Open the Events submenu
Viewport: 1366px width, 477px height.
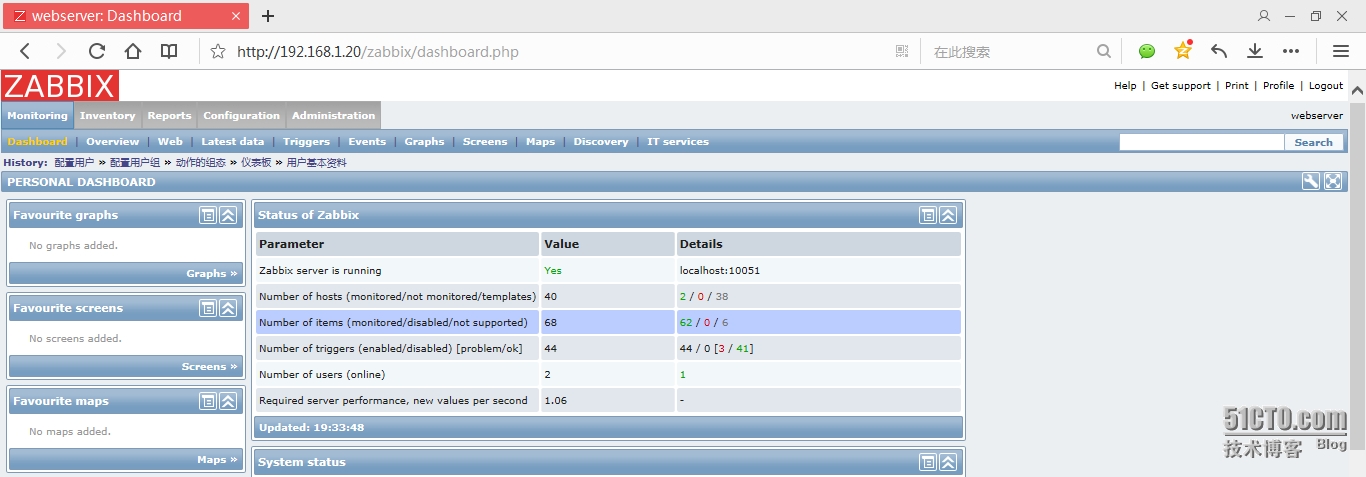[x=367, y=142]
